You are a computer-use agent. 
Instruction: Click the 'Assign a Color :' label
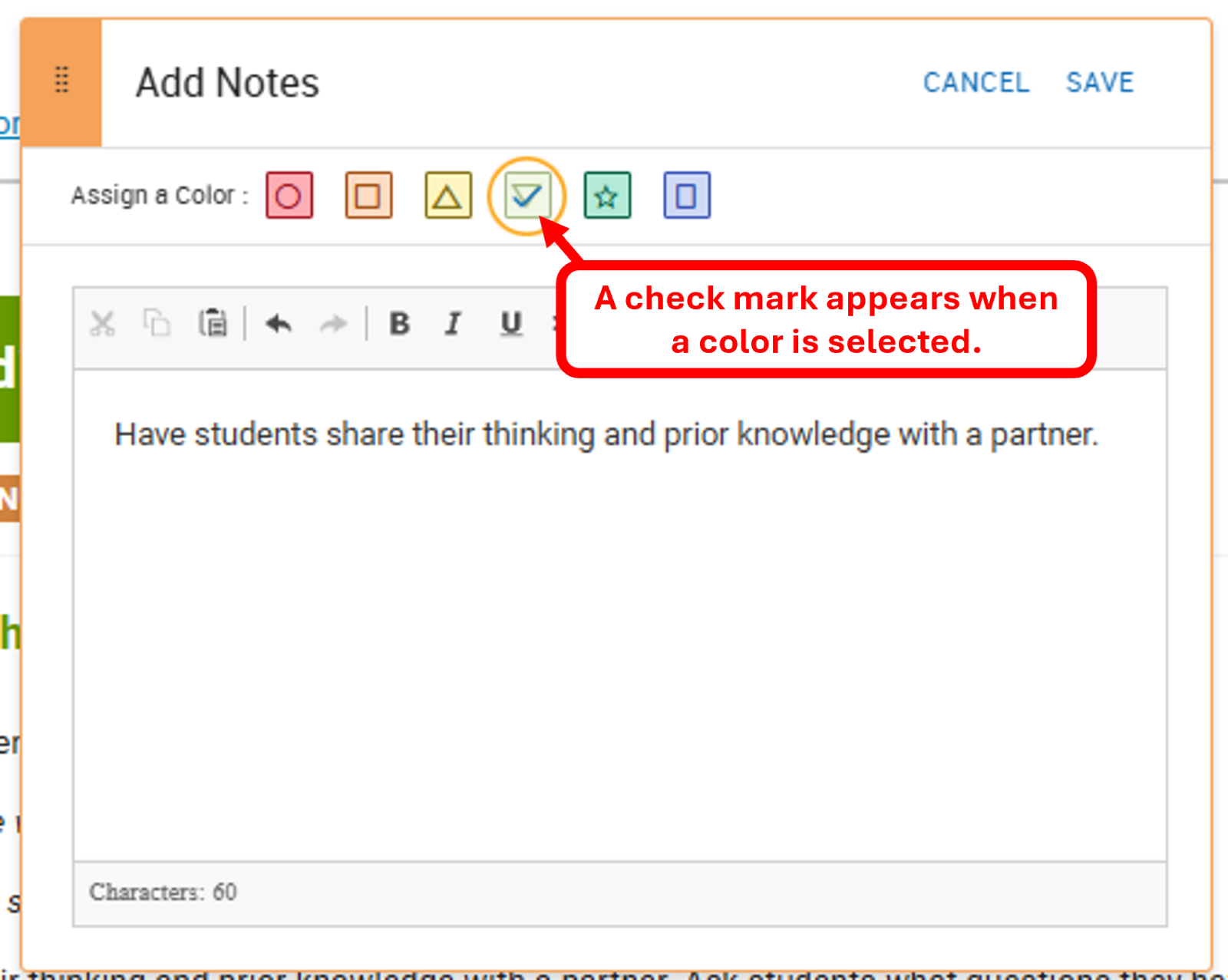(x=160, y=196)
